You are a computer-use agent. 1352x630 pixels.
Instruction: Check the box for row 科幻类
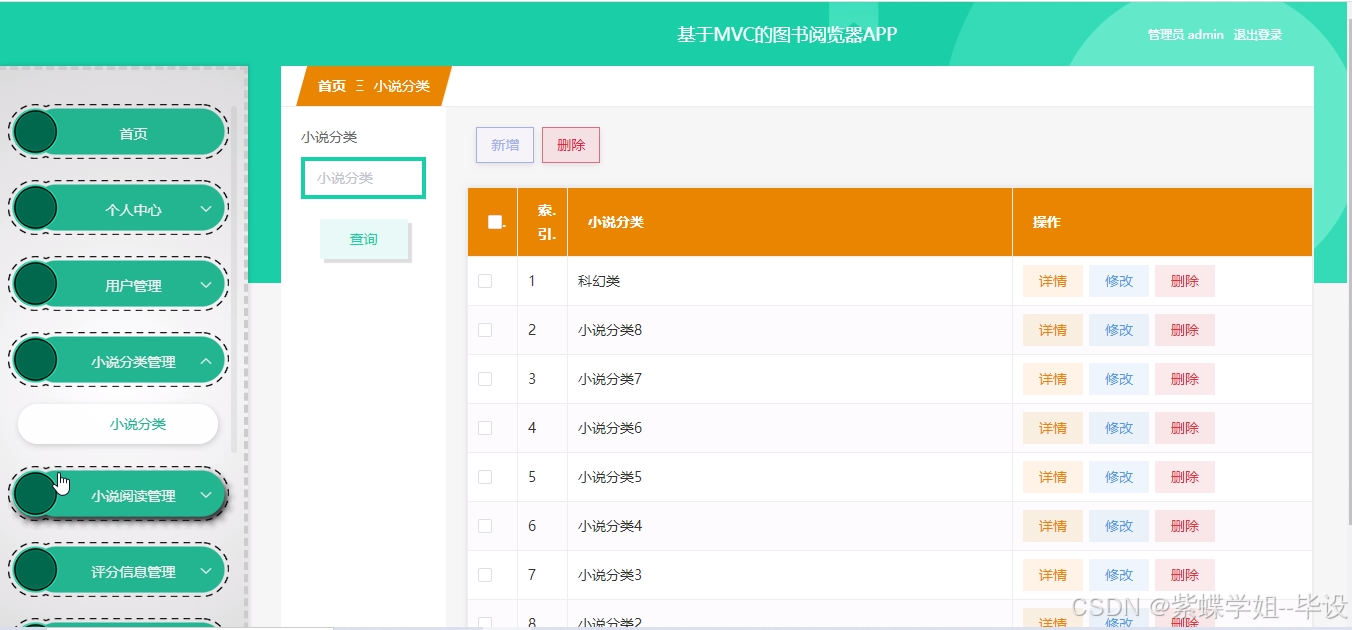pos(485,281)
